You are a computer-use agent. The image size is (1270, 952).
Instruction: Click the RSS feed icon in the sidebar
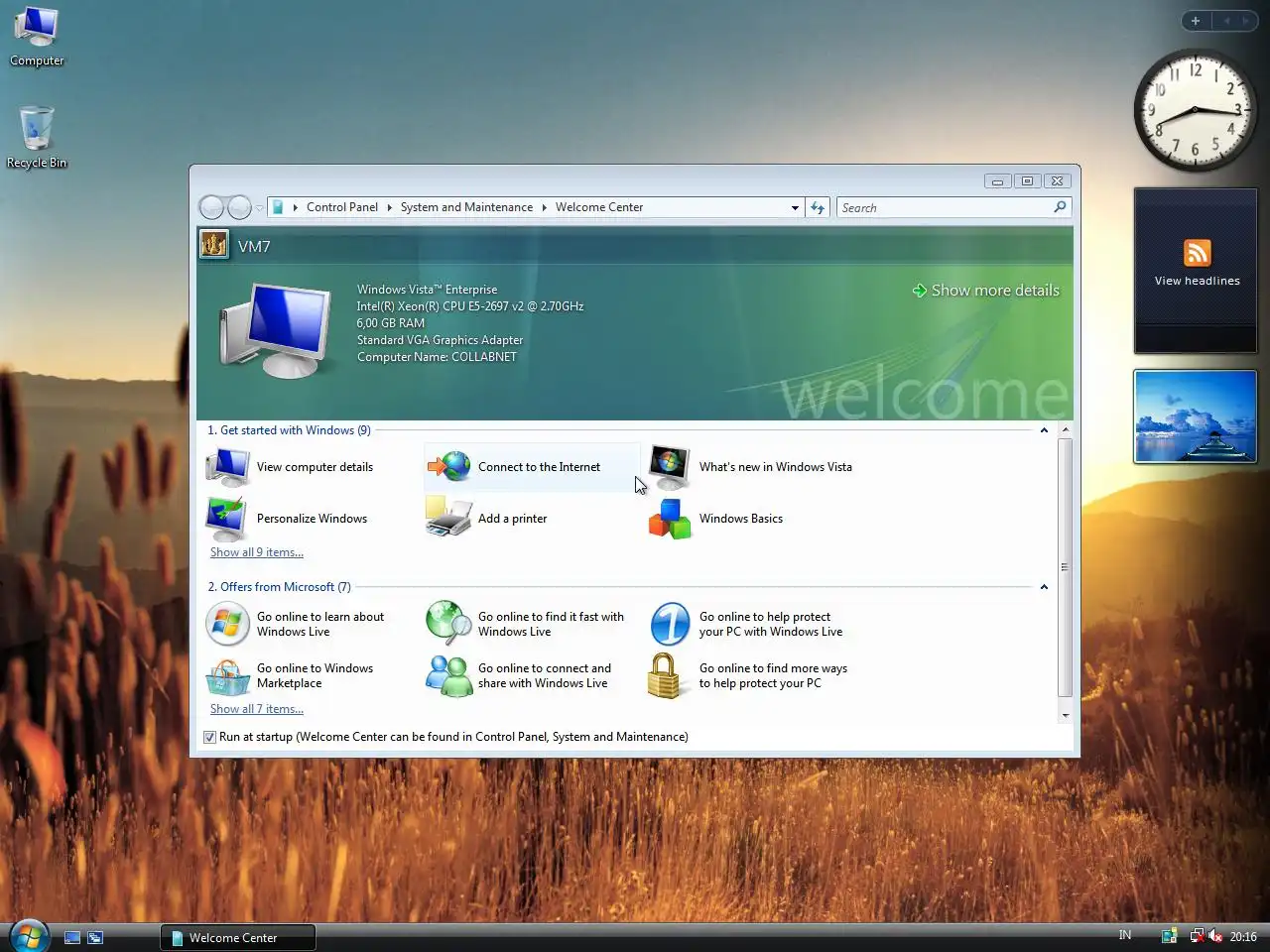coord(1197,253)
